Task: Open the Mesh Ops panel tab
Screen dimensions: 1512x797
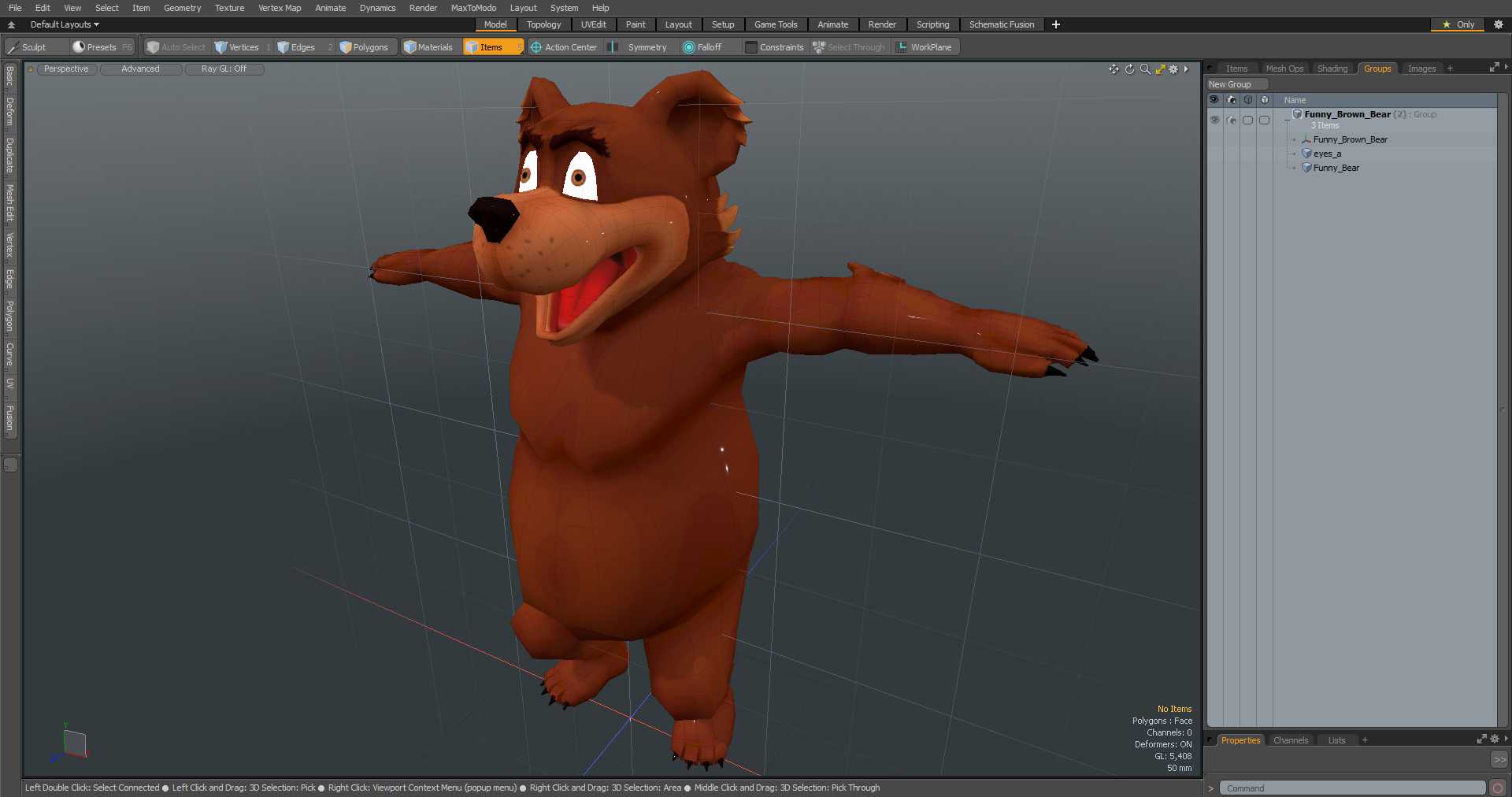Action: pos(1284,69)
